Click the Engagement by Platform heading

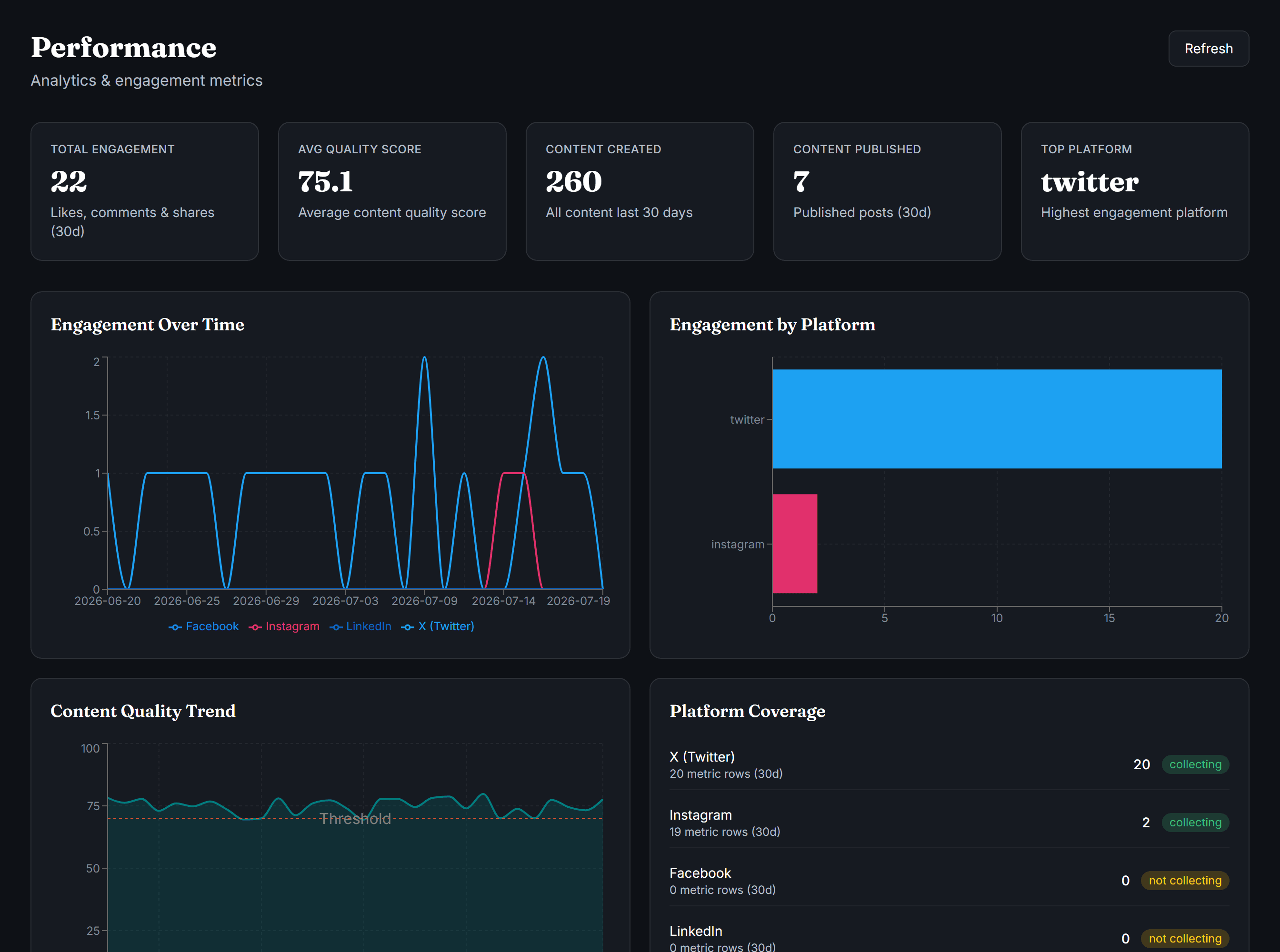click(772, 325)
